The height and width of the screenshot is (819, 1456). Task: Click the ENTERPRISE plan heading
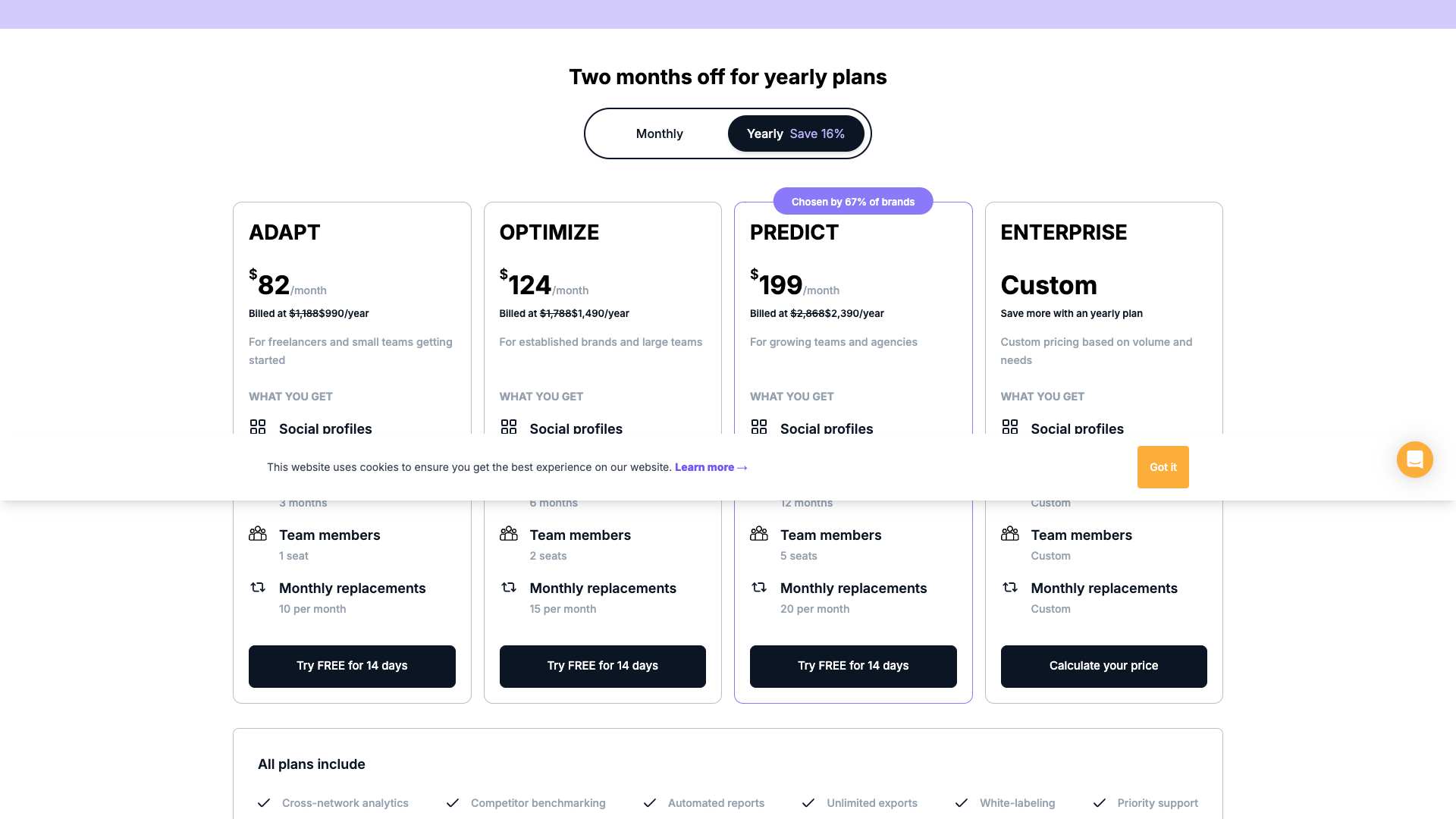pyautogui.click(x=1064, y=233)
